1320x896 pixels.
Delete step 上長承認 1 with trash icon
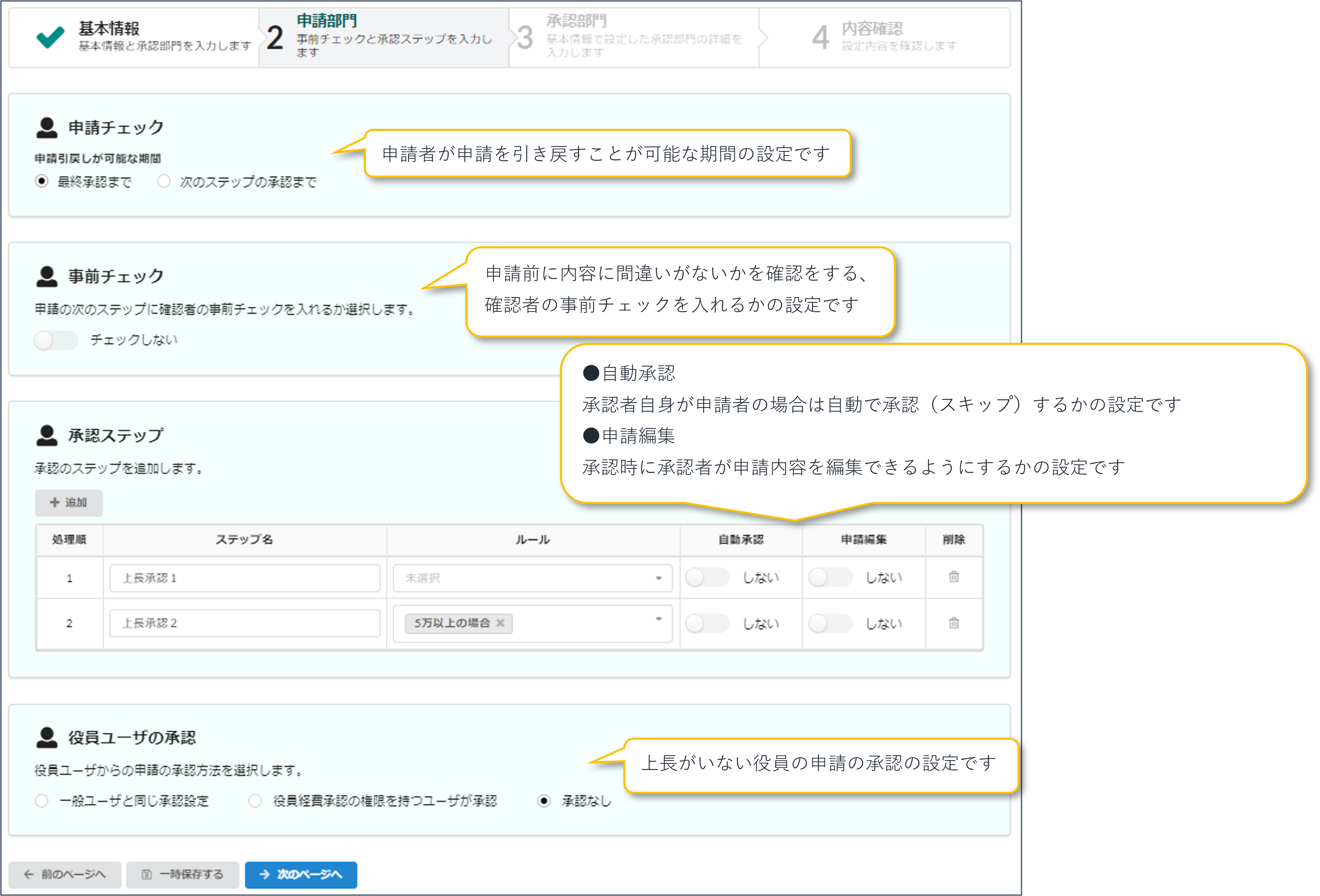coord(954,577)
